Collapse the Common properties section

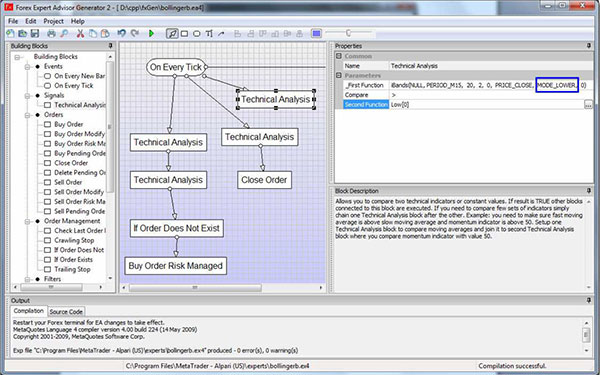pyautogui.click(x=339, y=56)
